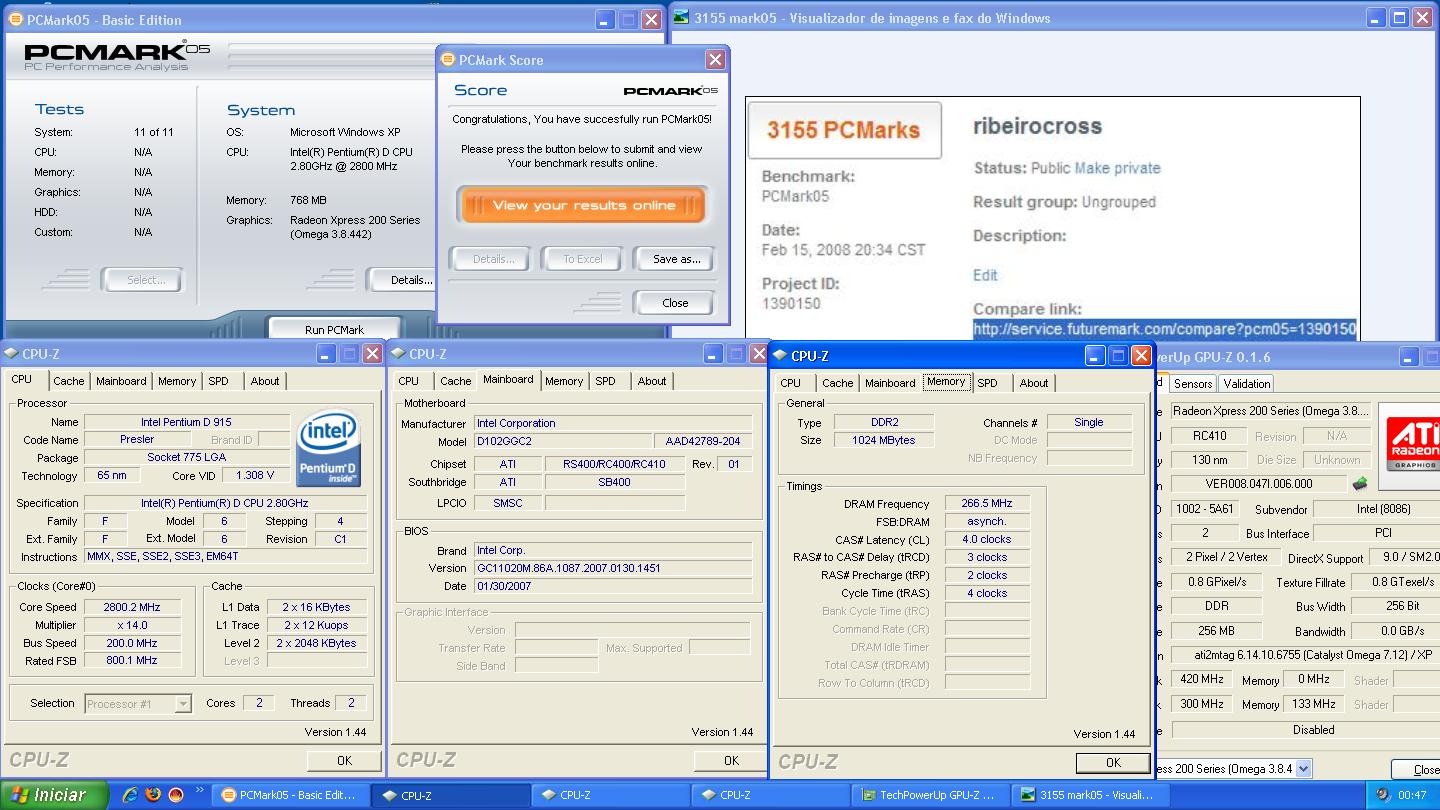Switch to Sensors tab in GPU-Z
Image resolution: width=1440 pixels, height=810 pixels.
1193,383
